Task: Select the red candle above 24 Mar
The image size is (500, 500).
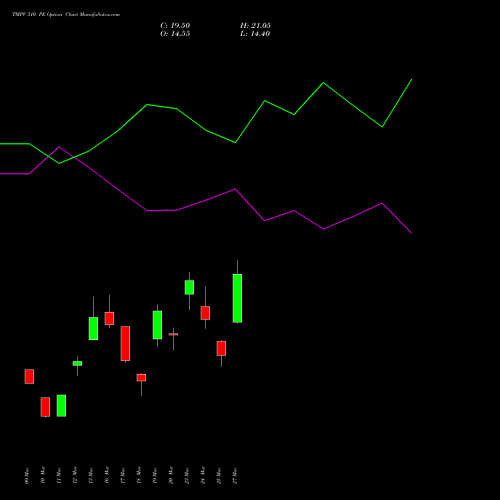Action: click(205, 313)
